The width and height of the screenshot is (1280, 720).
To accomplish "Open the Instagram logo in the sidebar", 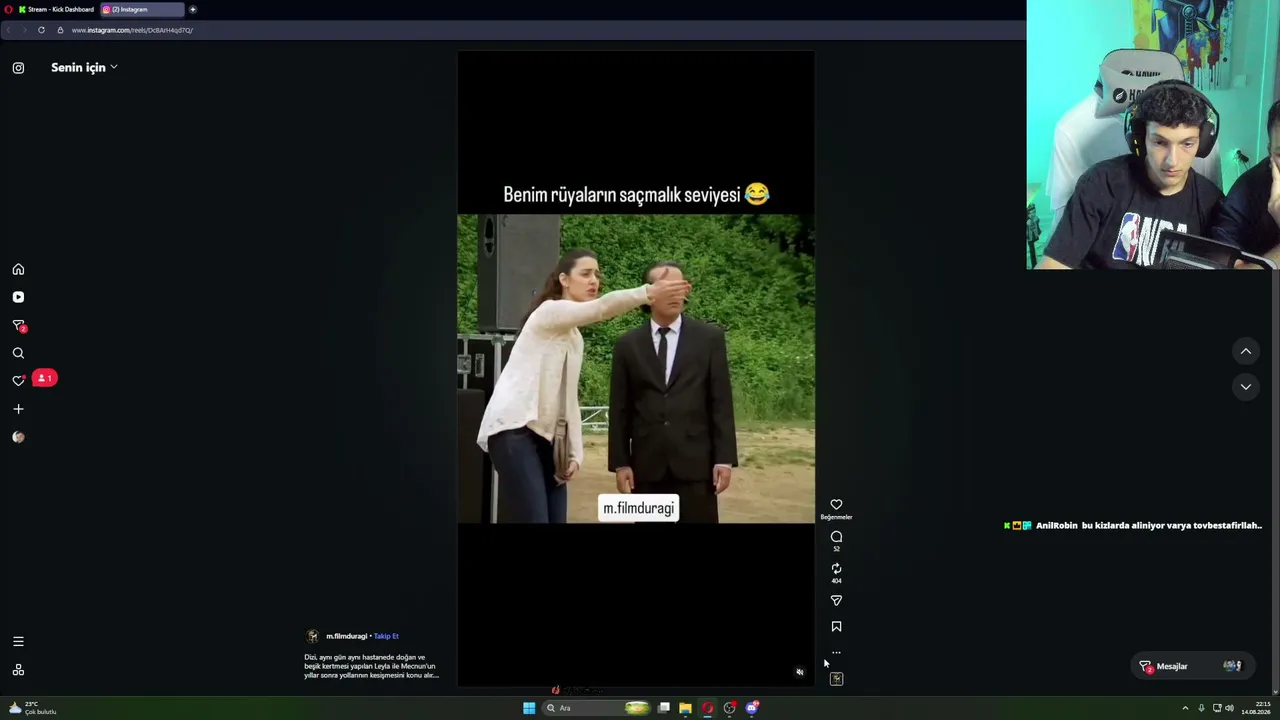I will tap(18, 68).
